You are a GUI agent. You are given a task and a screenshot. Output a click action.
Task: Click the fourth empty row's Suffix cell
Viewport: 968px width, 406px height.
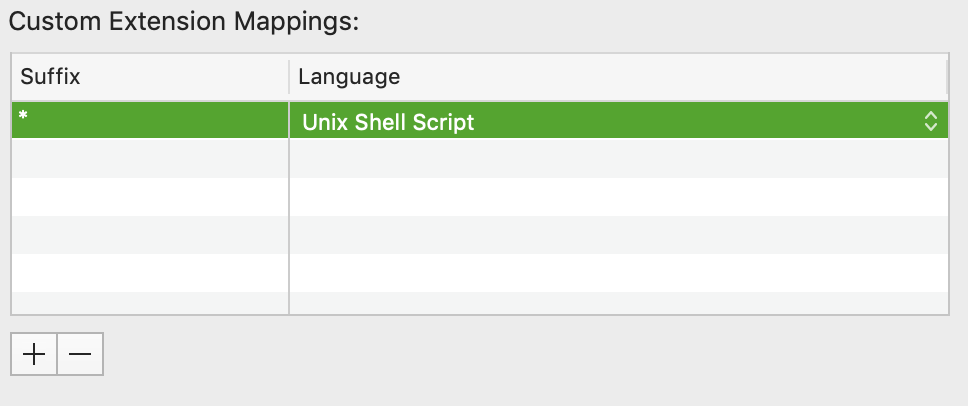click(150, 272)
